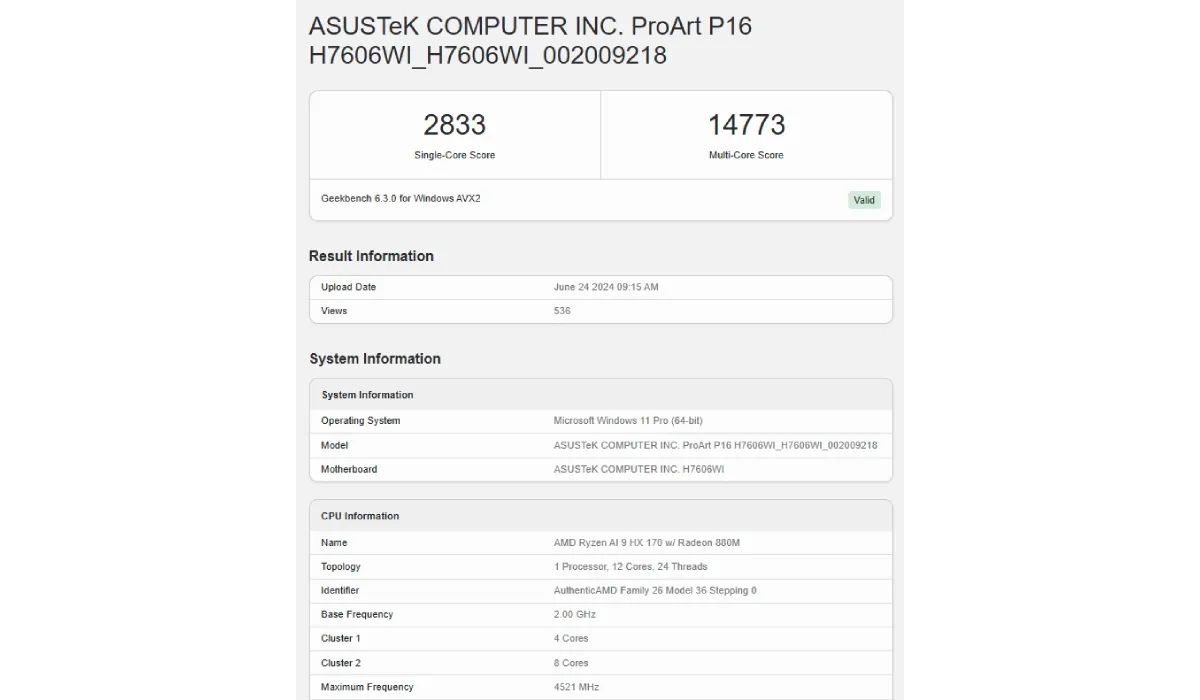Screen dimensions: 1200x700
Task: Select the CPU name AMD Ryzen AI 9 HX 170
Action: coord(646,543)
